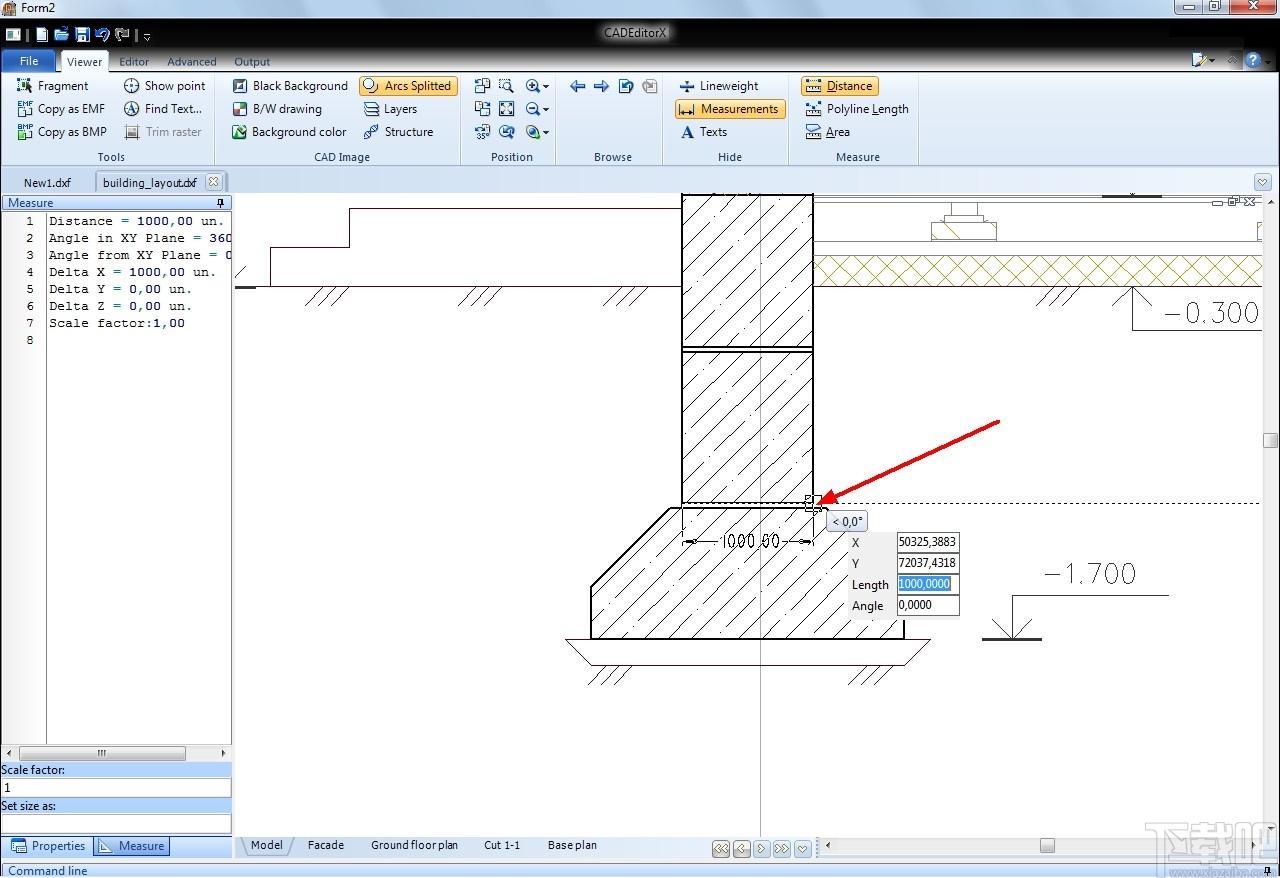The width and height of the screenshot is (1280, 878).
Task: Toggle Black Background mode
Action: 289,86
